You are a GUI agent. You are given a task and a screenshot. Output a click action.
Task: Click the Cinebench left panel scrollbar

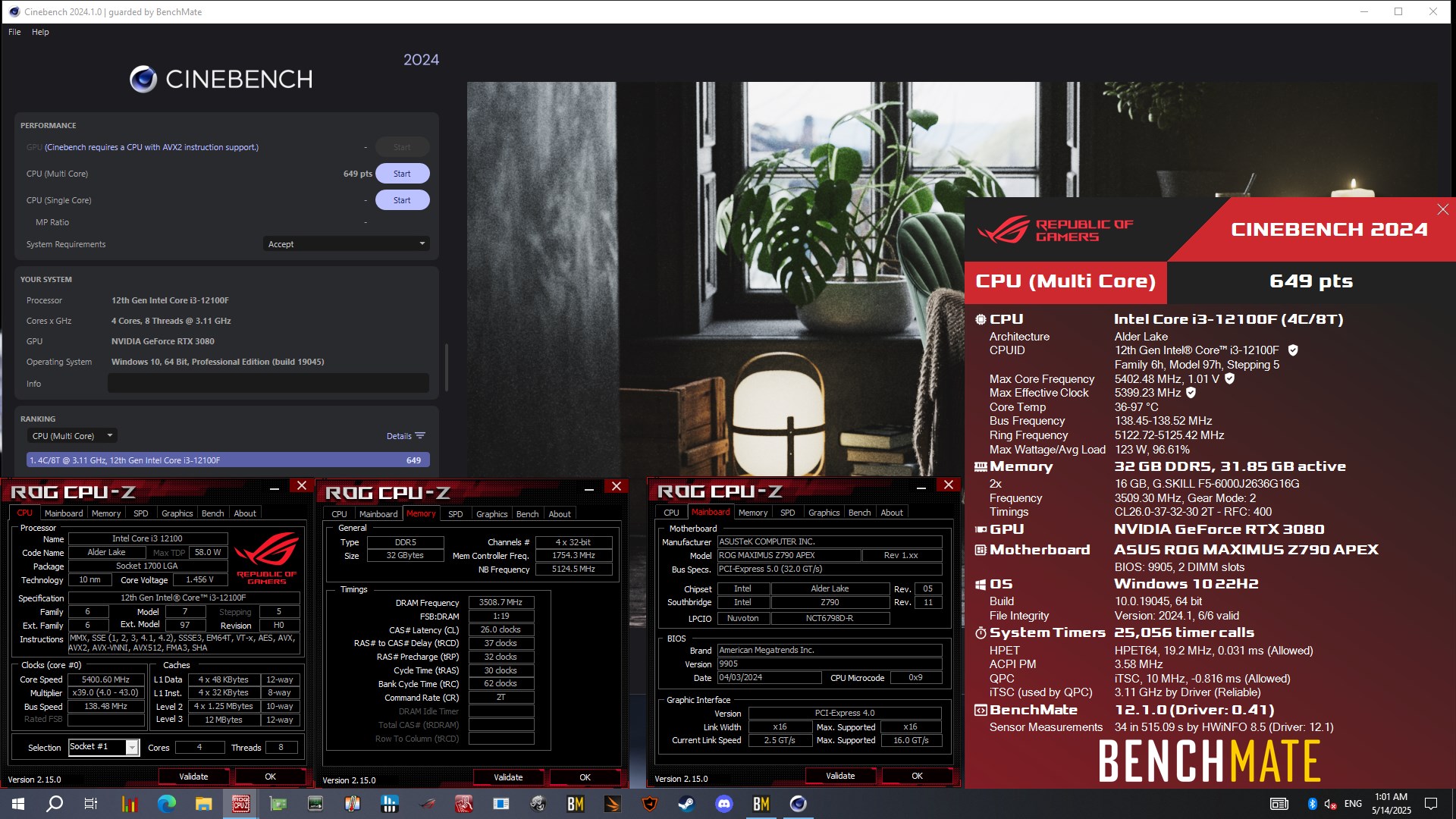click(x=447, y=368)
